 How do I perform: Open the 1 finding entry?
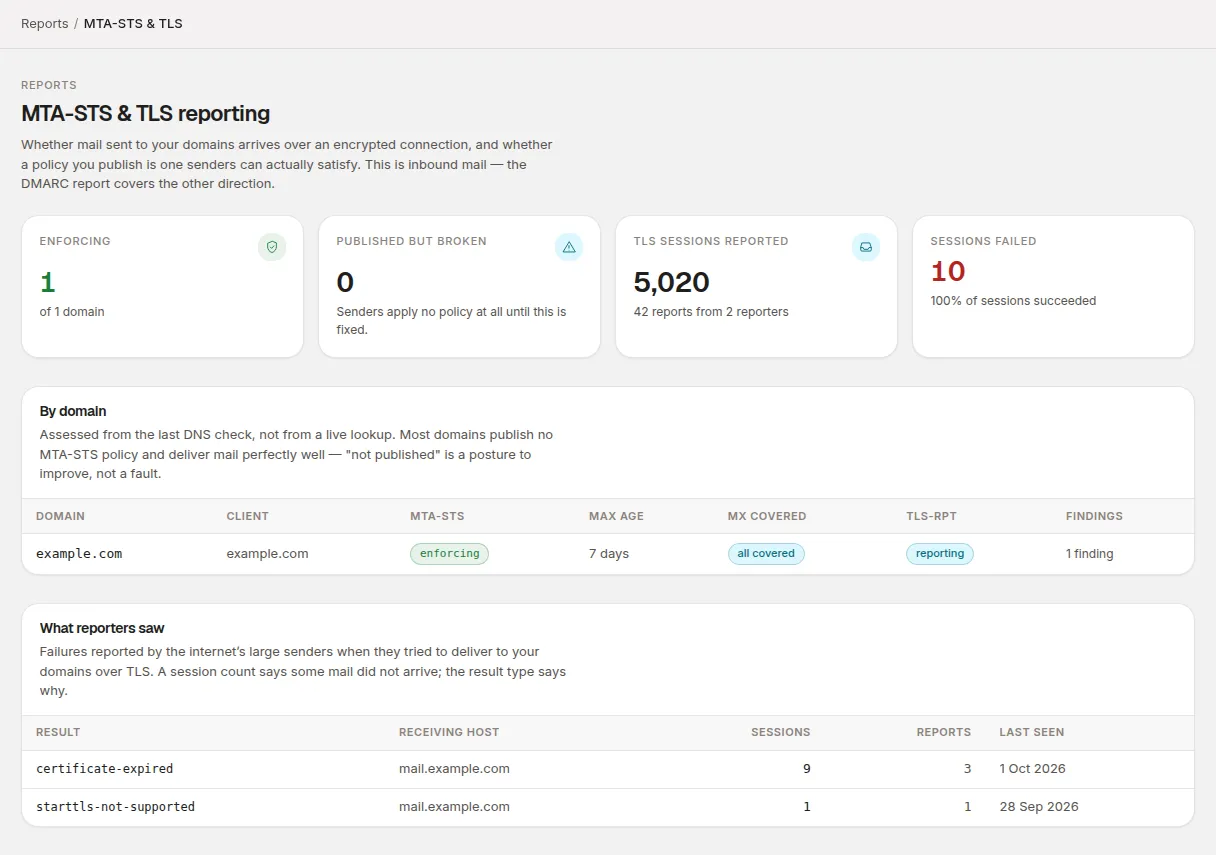(1089, 553)
